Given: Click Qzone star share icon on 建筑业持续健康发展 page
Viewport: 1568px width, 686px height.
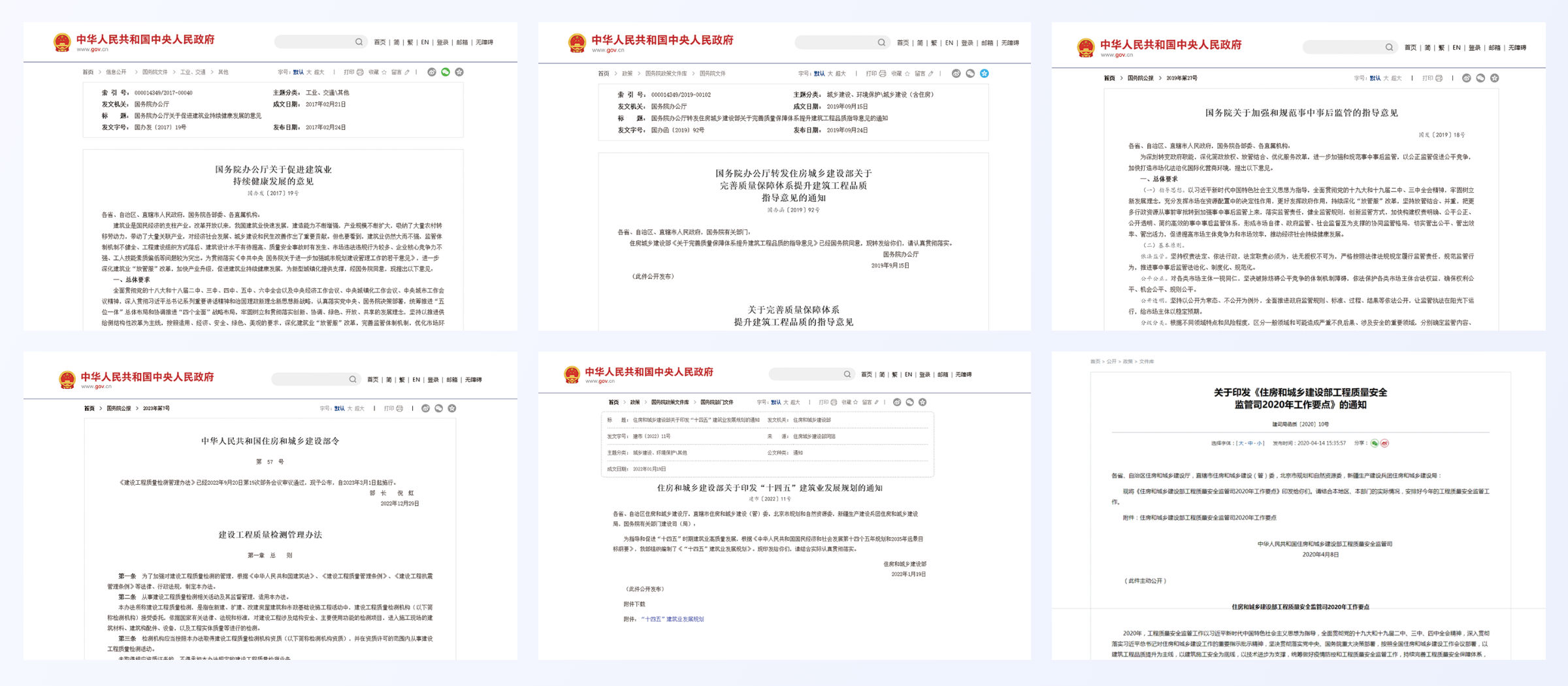Looking at the screenshot, I should point(459,72).
